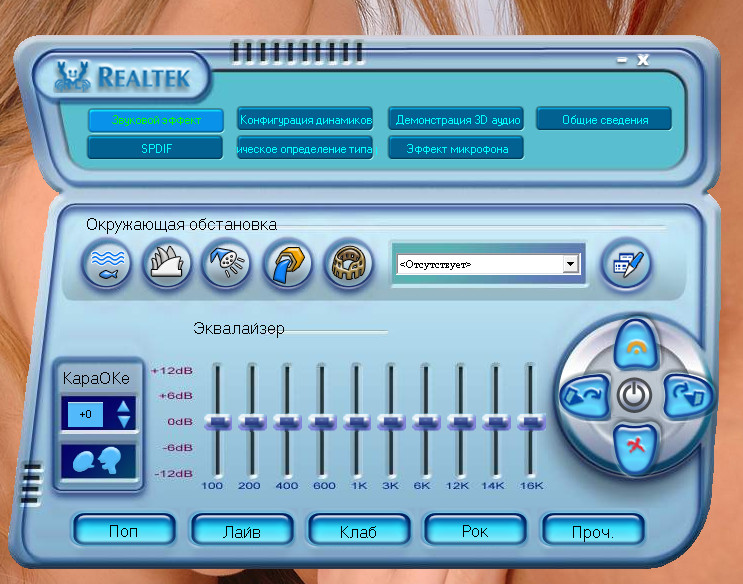Image resolution: width=743 pixels, height=584 pixels.
Task: Switch to Демонстрация 3D аудио tab
Action: pyautogui.click(x=457, y=120)
